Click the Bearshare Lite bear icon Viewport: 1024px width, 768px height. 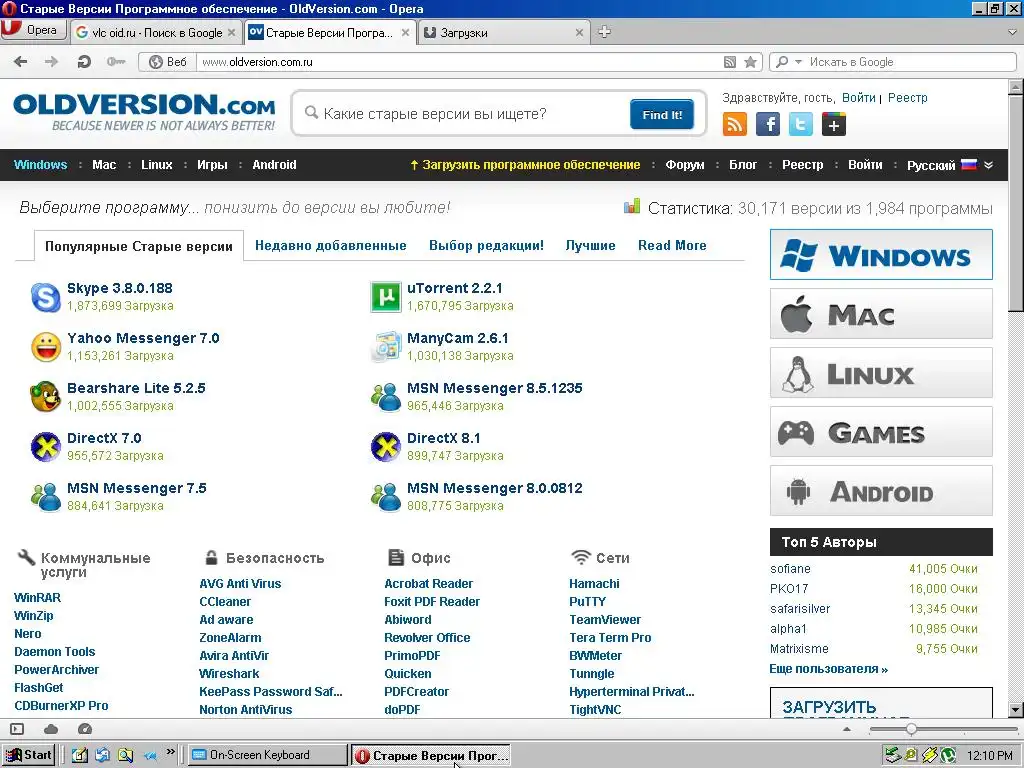click(46, 397)
